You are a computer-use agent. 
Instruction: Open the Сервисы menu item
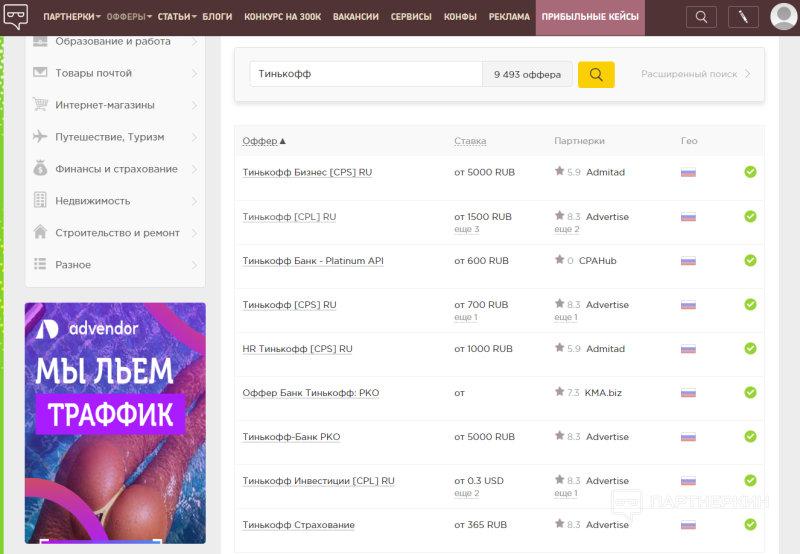(x=411, y=17)
